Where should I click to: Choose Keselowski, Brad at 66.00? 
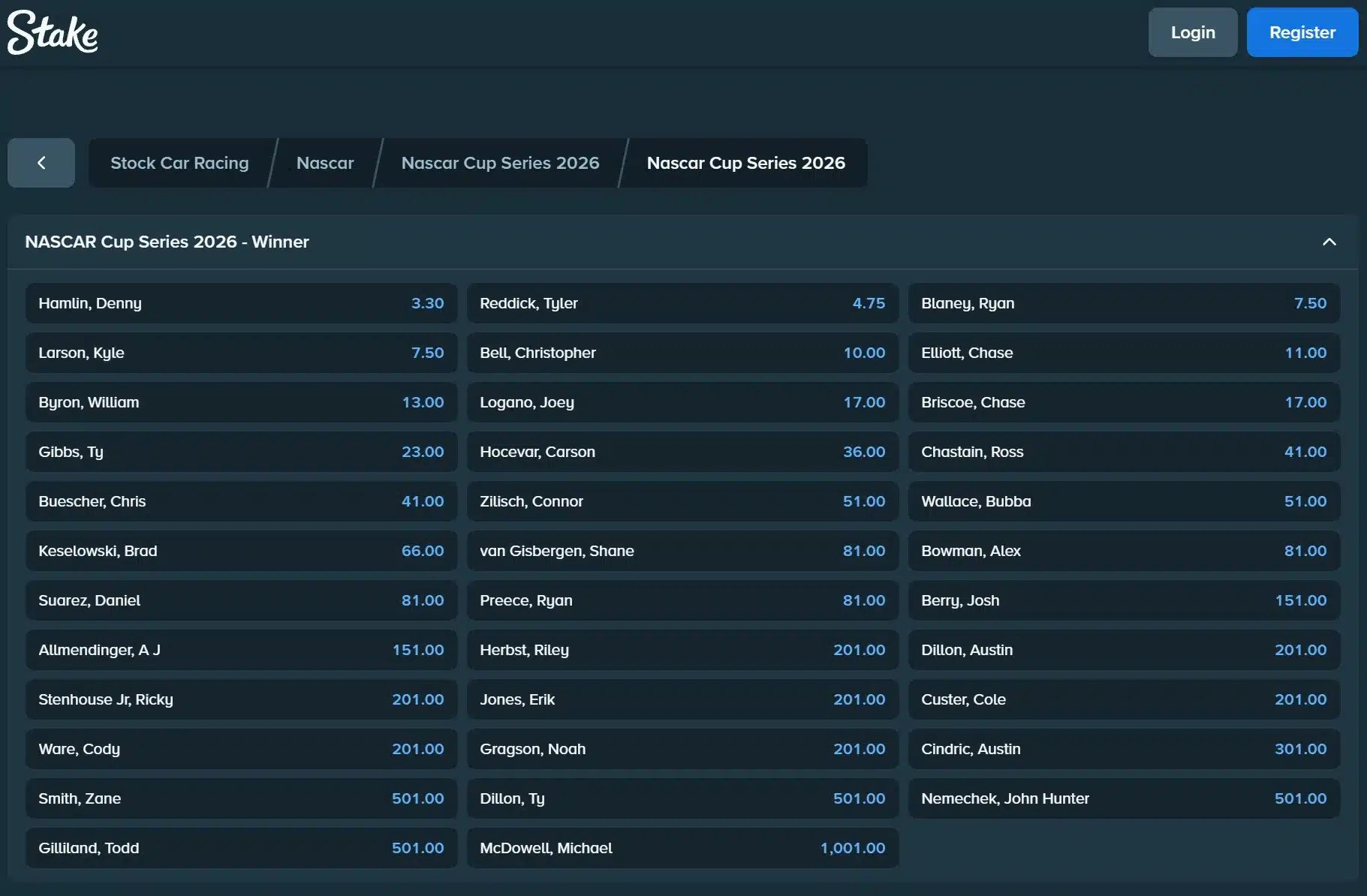[x=241, y=551]
